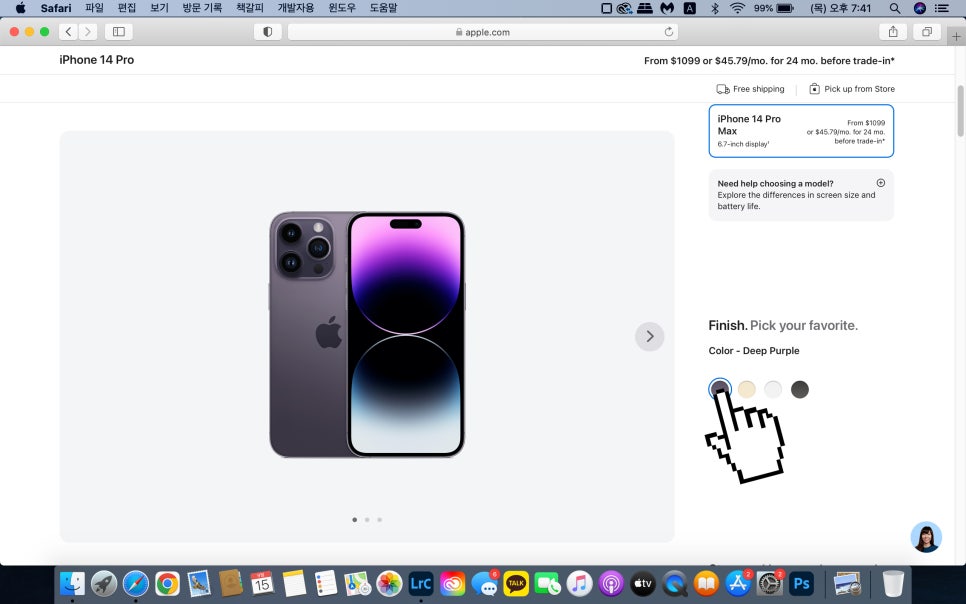This screenshot has height=604, width=966.
Task: Click the page vertical scrollbar
Action: 960,111
